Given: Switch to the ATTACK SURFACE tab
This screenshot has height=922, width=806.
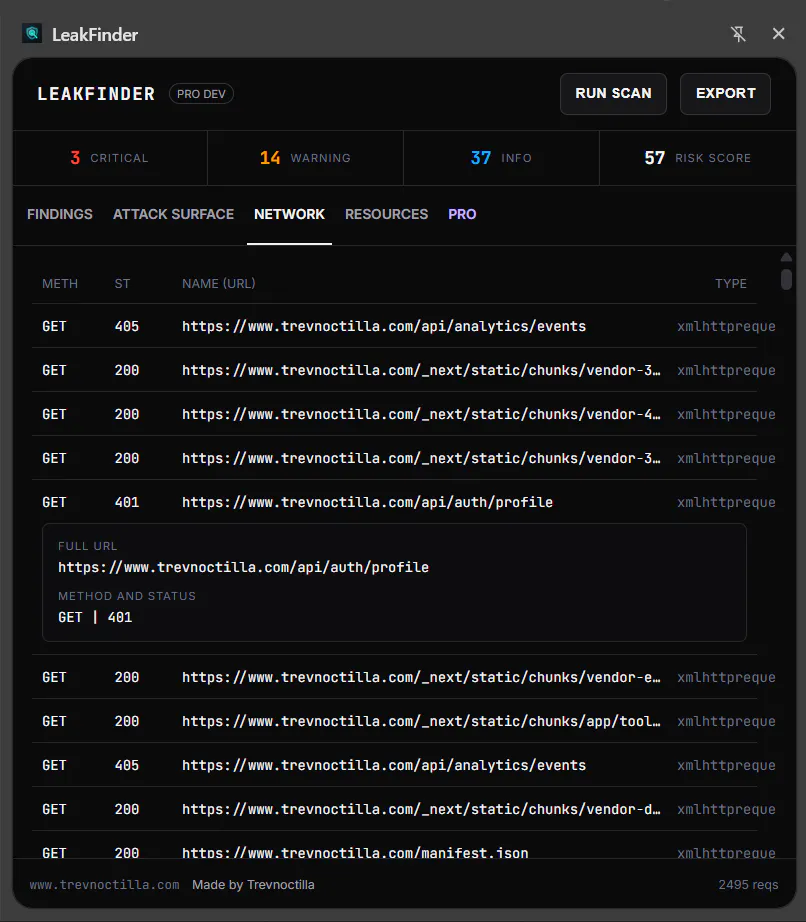Looking at the screenshot, I should pyautogui.click(x=173, y=214).
